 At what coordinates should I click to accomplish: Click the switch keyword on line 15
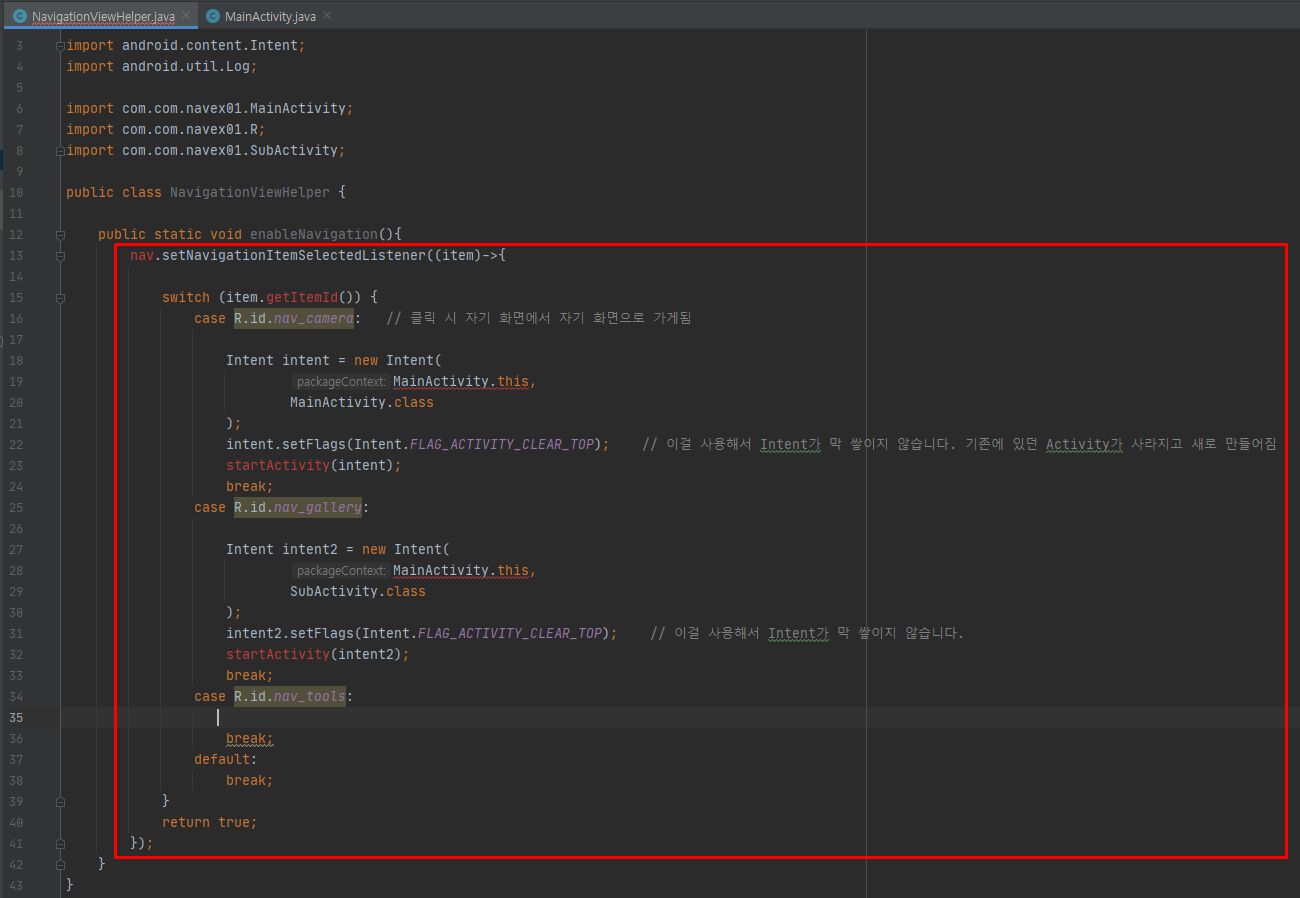click(x=186, y=298)
